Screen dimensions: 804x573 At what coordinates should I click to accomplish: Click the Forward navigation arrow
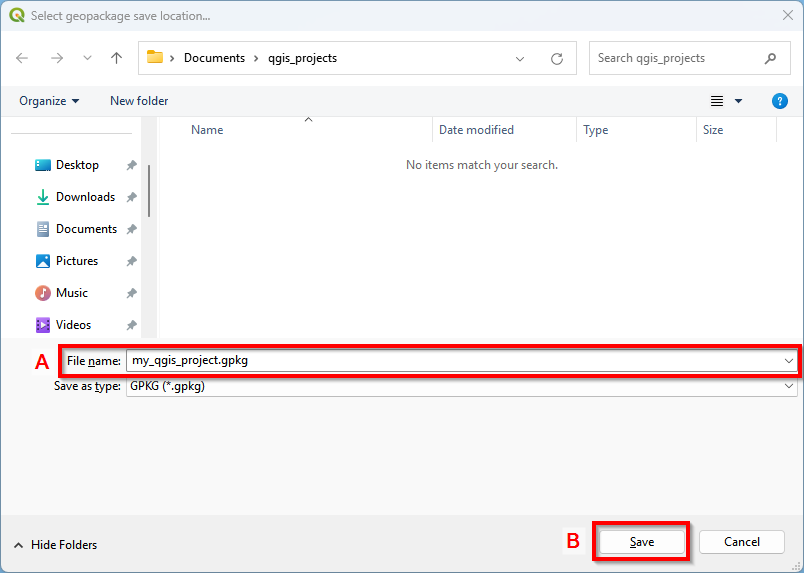(x=57, y=58)
